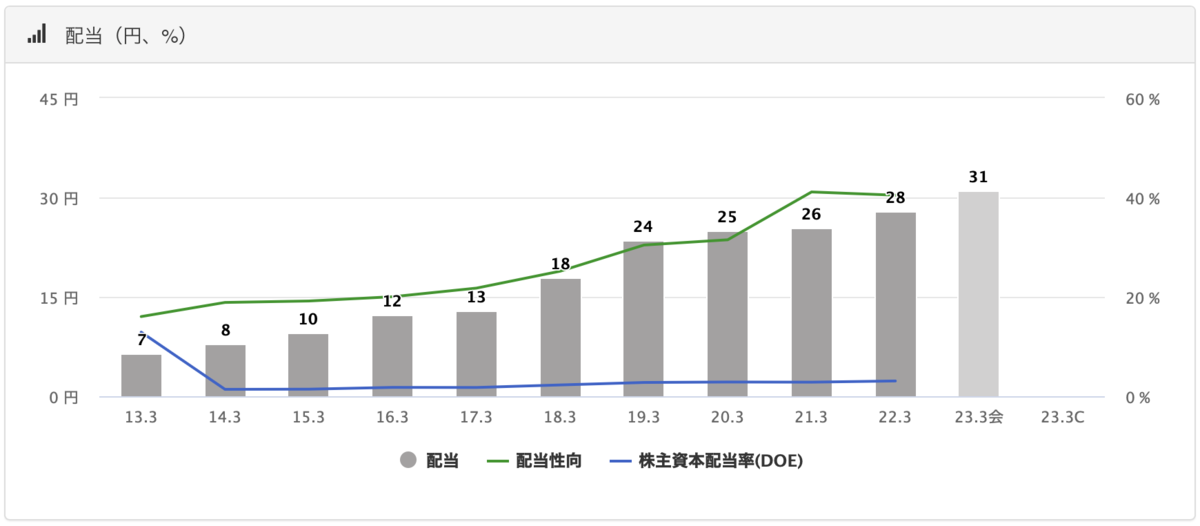Screen dimensions: 1200x526
Task: Select the 19.3 dividend bar
Action: coord(643,319)
